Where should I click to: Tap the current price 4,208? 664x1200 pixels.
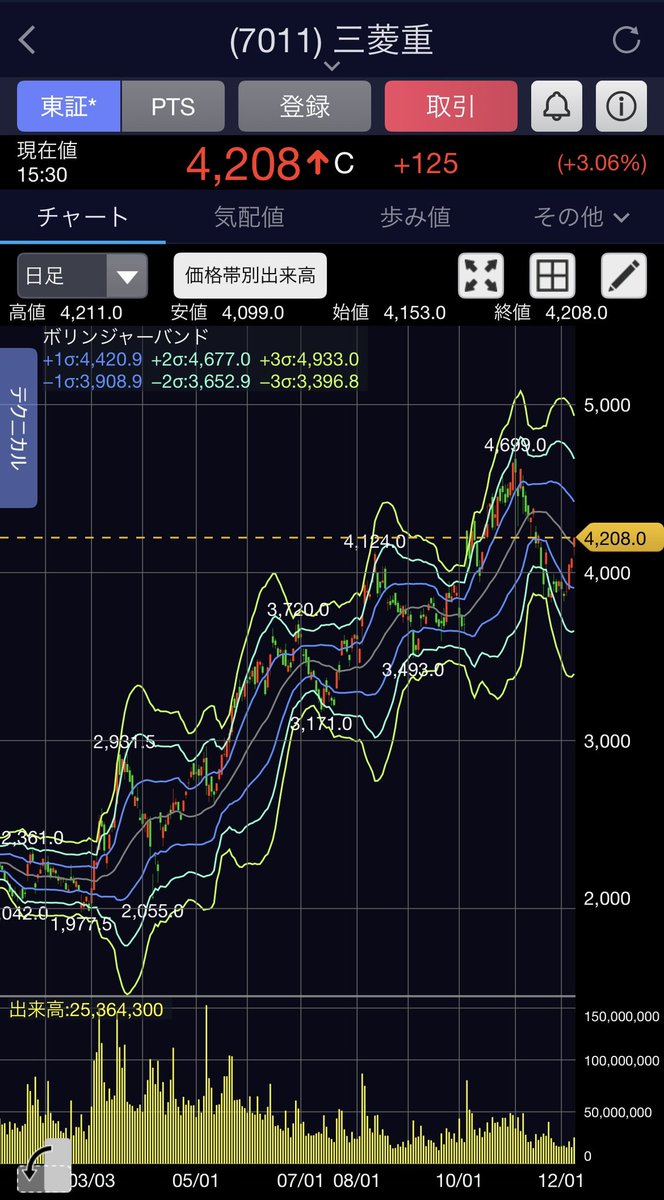[x=243, y=163]
